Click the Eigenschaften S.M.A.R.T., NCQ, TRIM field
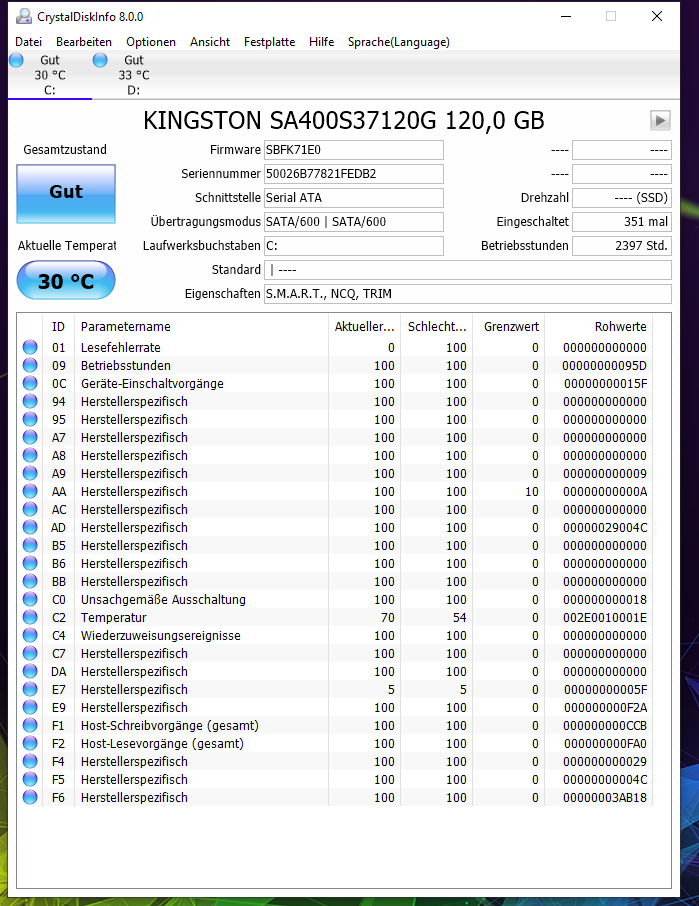Viewport: 699px width, 906px height. pos(468,294)
